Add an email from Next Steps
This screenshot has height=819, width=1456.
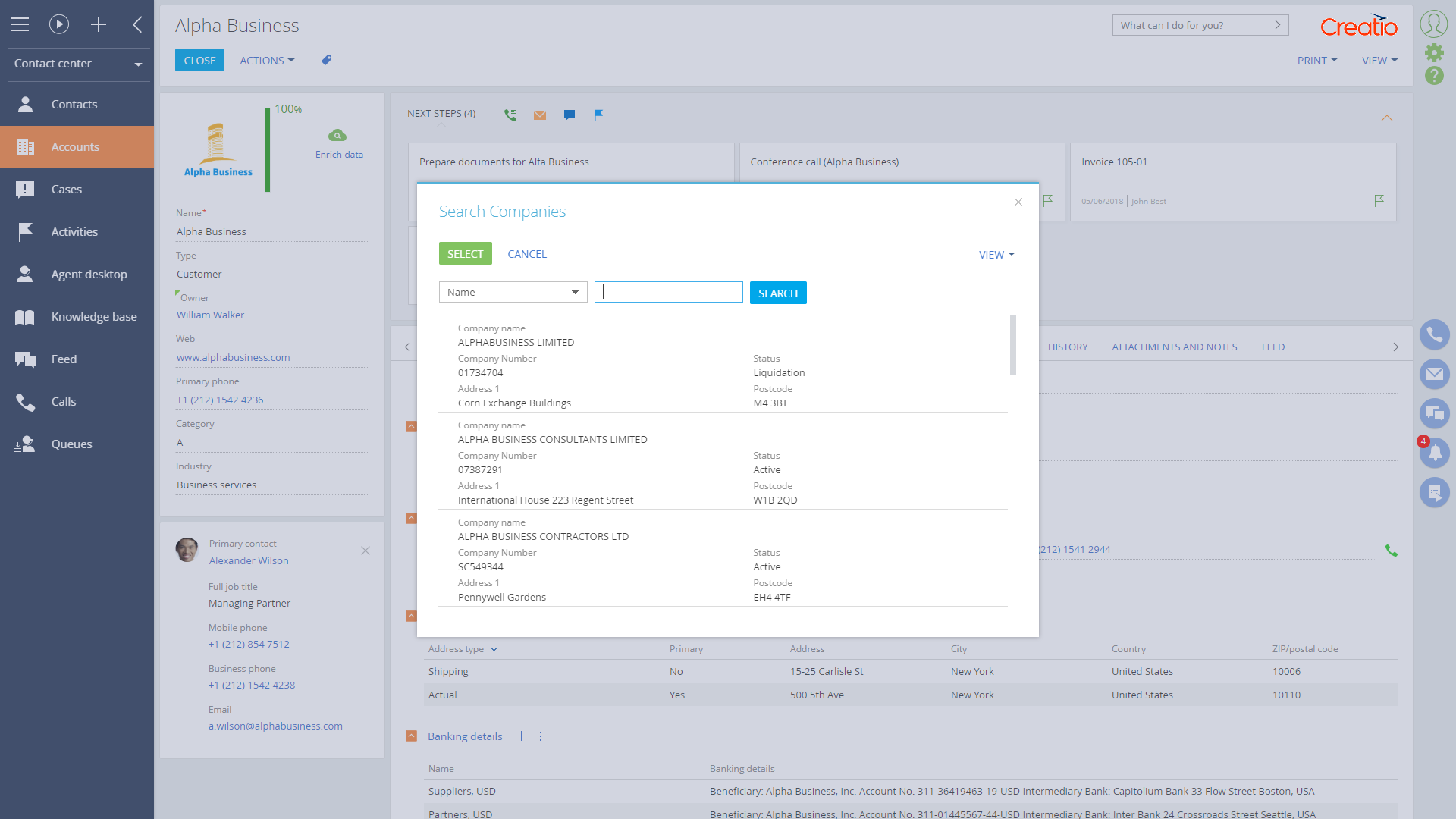pyautogui.click(x=540, y=115)
